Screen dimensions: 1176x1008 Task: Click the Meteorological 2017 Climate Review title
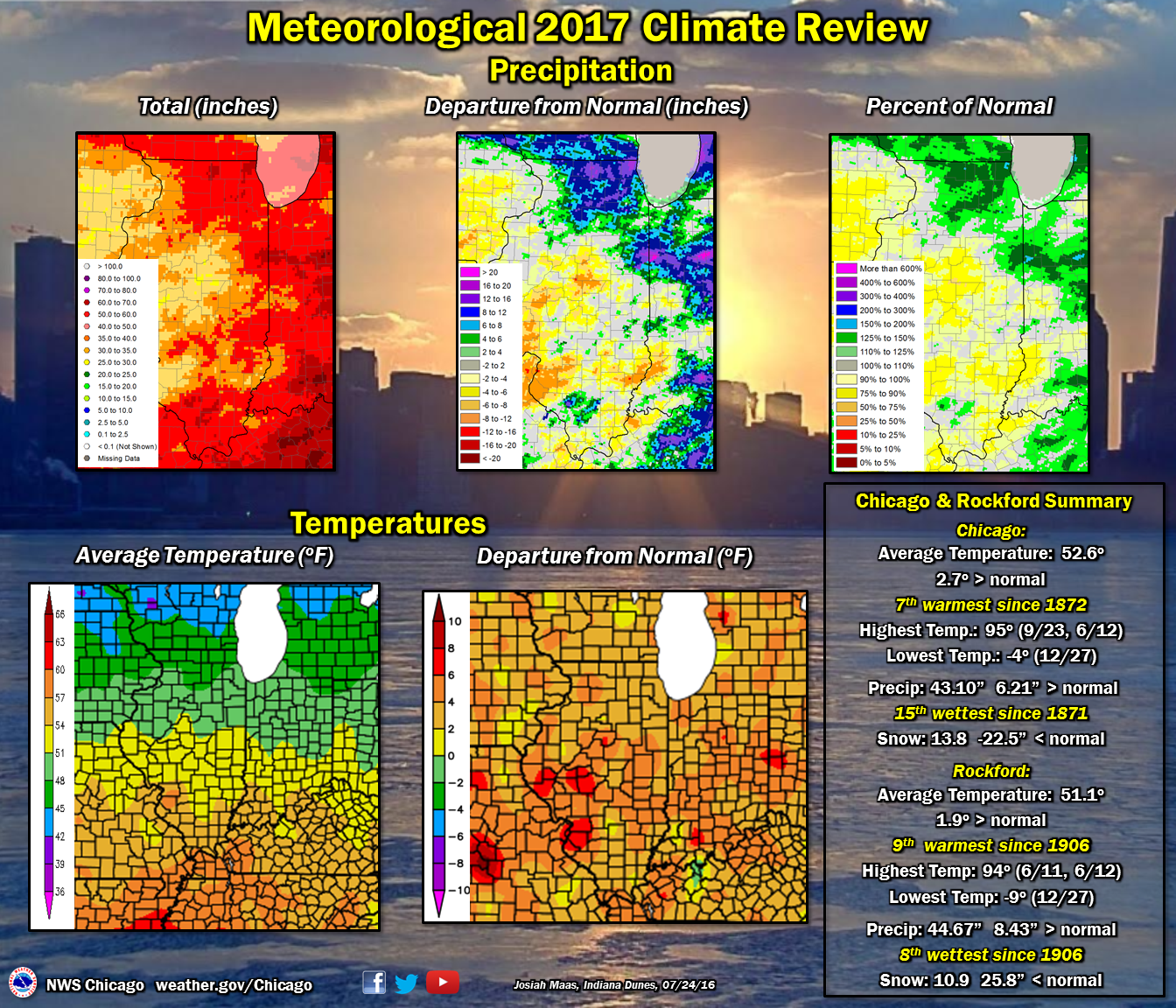(x=587, y=28)
